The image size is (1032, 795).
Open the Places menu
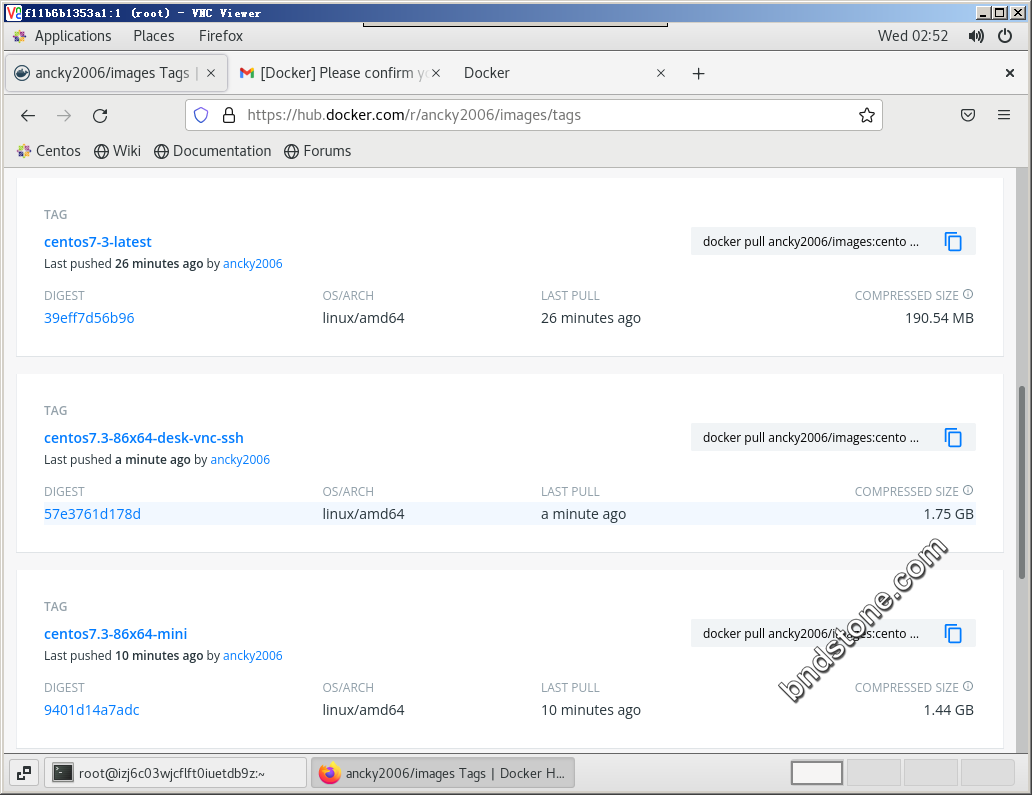coord(154,36)
